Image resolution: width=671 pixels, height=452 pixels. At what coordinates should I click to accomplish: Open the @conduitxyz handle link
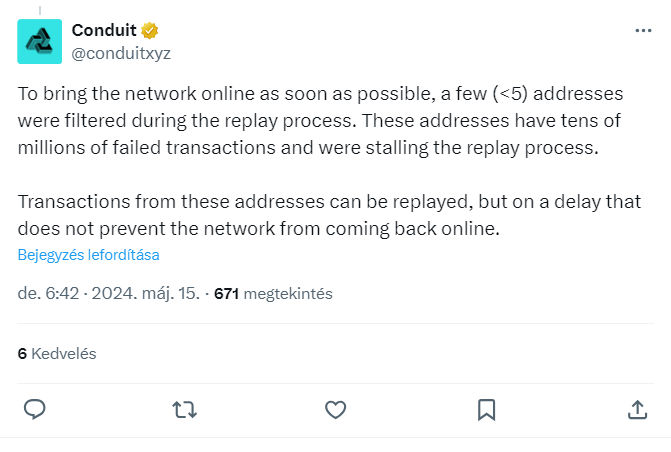[121, 54]
